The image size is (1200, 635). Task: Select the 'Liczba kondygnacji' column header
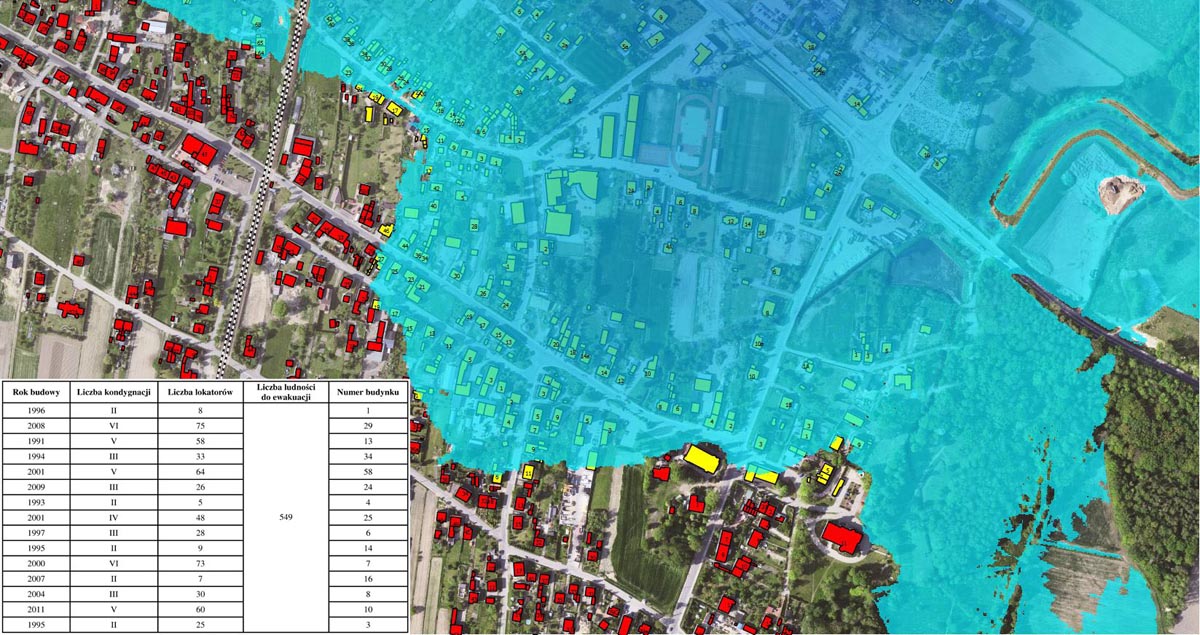(111, 392)
